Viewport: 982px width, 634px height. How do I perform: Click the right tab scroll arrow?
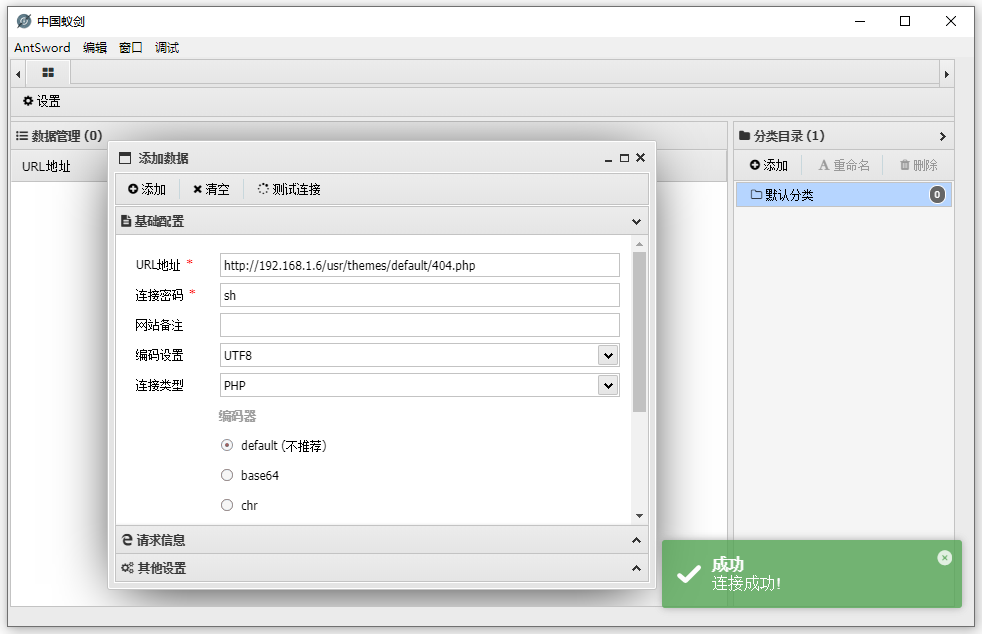(x=947, y=75)
